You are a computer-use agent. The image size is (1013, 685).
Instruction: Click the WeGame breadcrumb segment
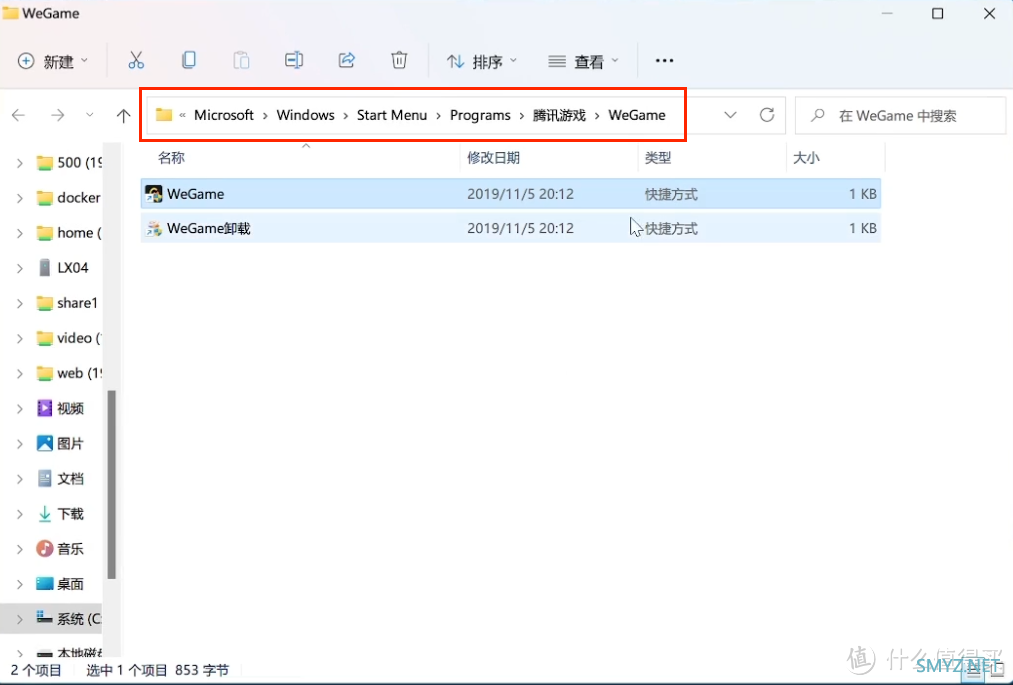click(637, 115)
